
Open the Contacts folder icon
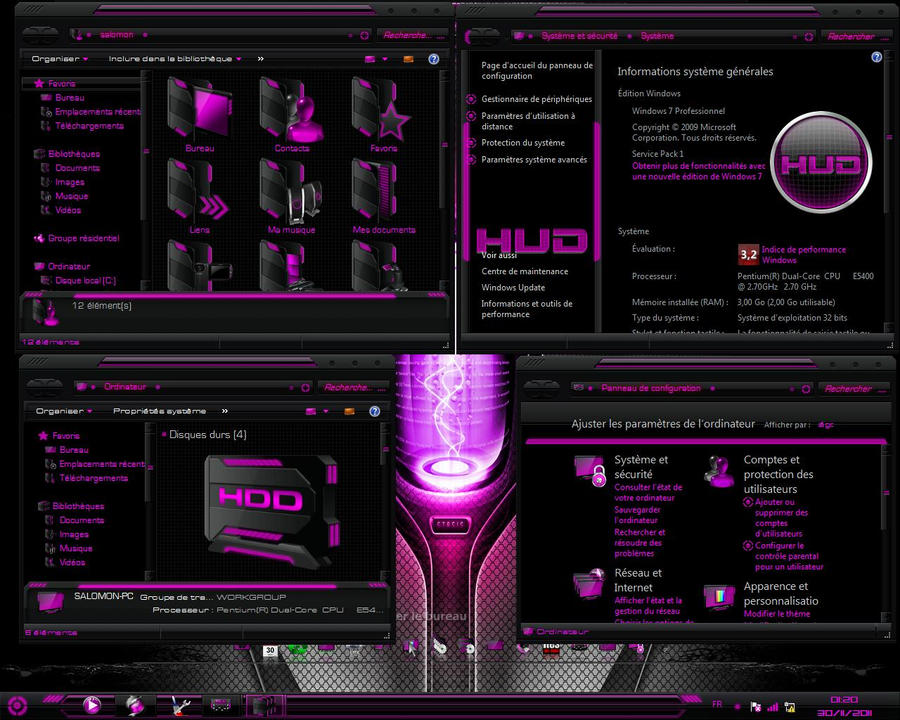(291, 109)
